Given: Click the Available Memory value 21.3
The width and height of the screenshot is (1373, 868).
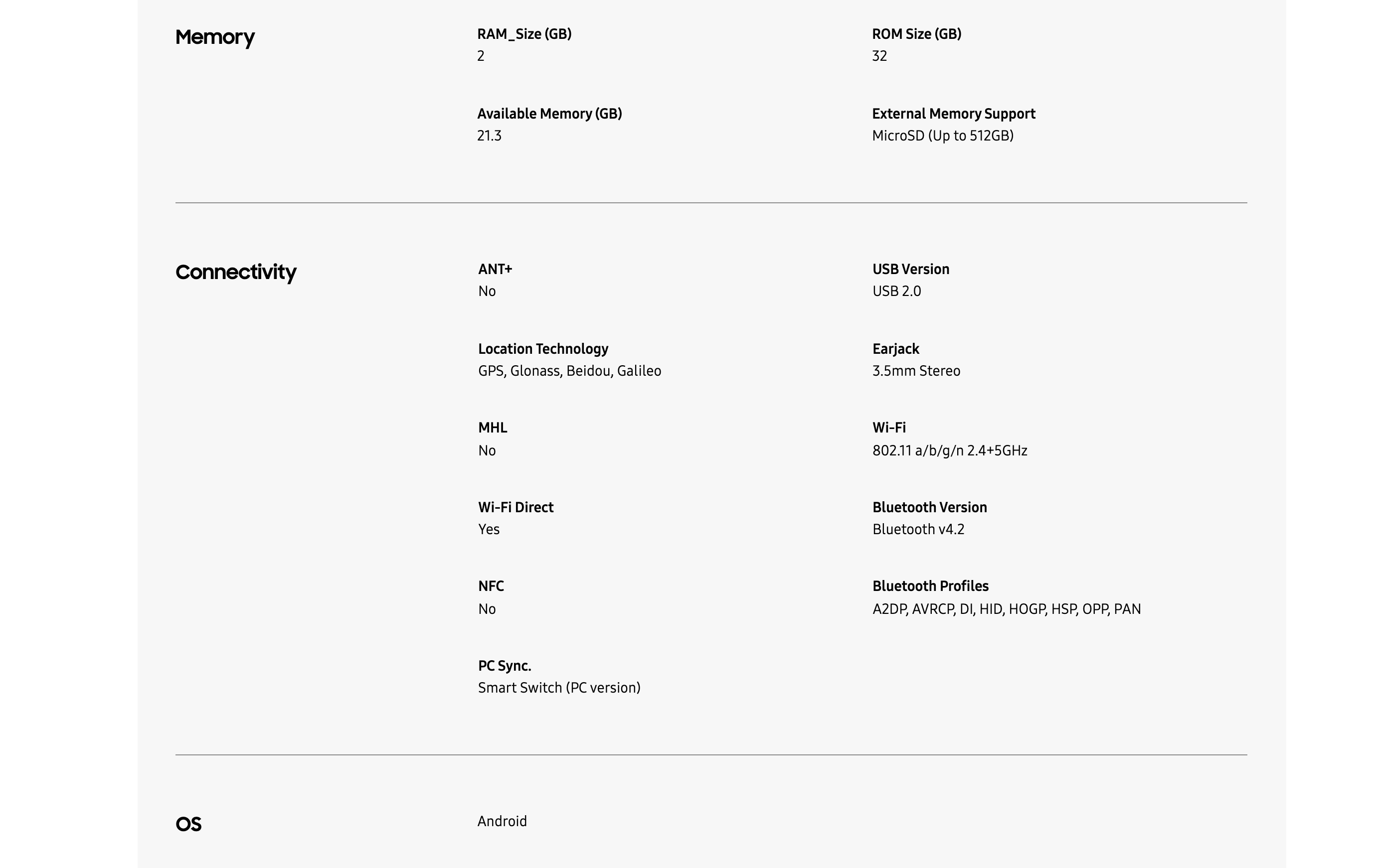Looking at the screenshot, I should click(489, 136).
